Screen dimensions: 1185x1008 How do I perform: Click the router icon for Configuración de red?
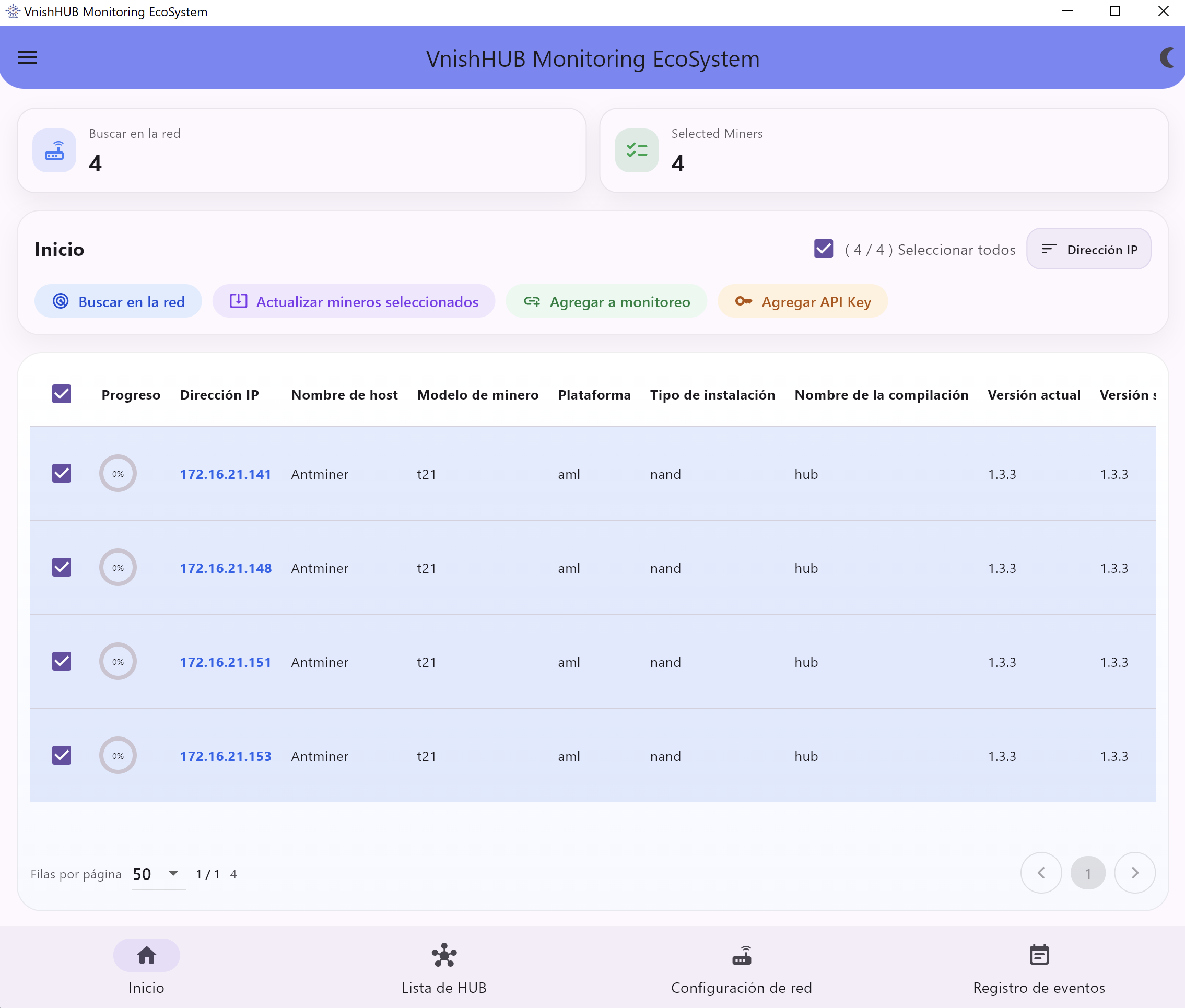point(742,955)
